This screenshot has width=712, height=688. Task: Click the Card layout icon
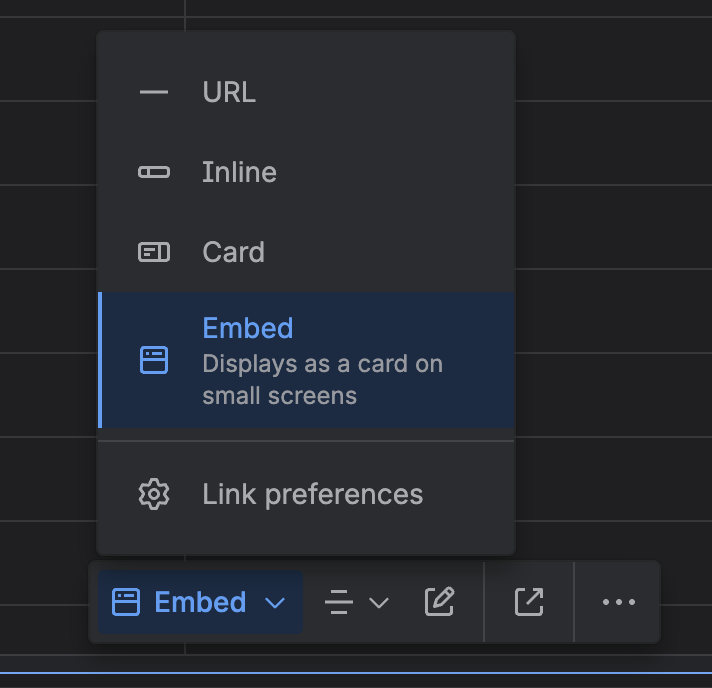pos(154,252)
